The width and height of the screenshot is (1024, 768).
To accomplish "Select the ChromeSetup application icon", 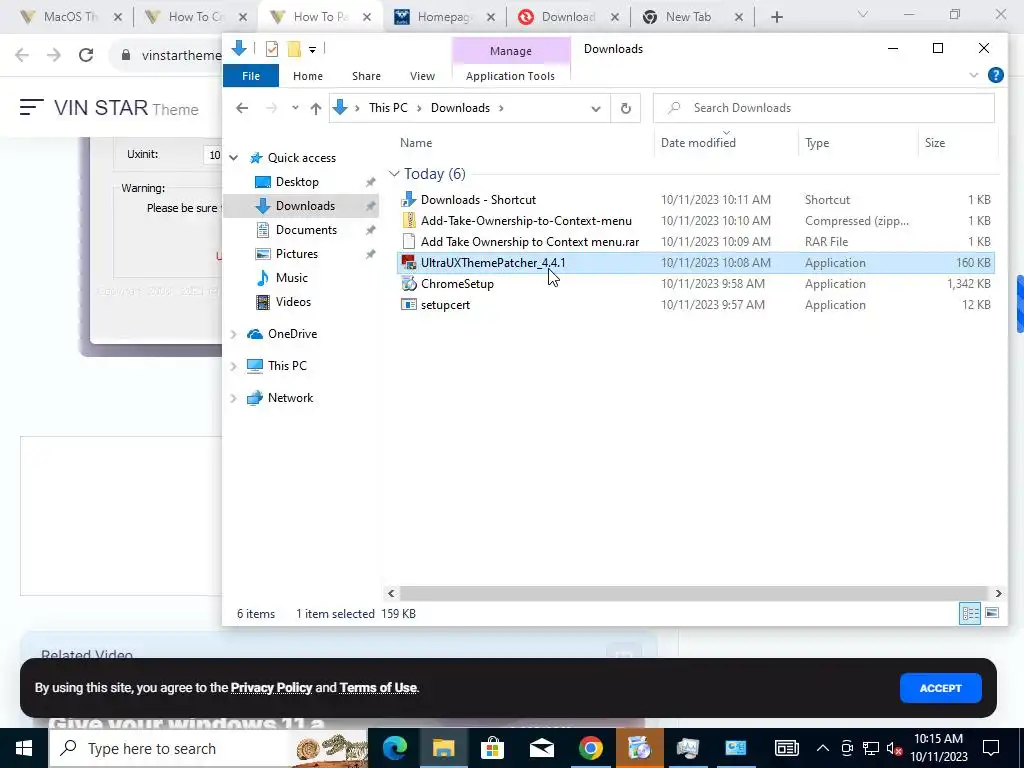I will click(x=409, y=283).
